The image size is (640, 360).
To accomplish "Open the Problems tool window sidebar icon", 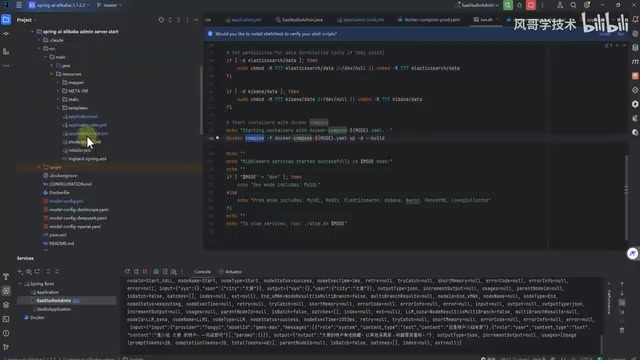I will click(6, 333).
